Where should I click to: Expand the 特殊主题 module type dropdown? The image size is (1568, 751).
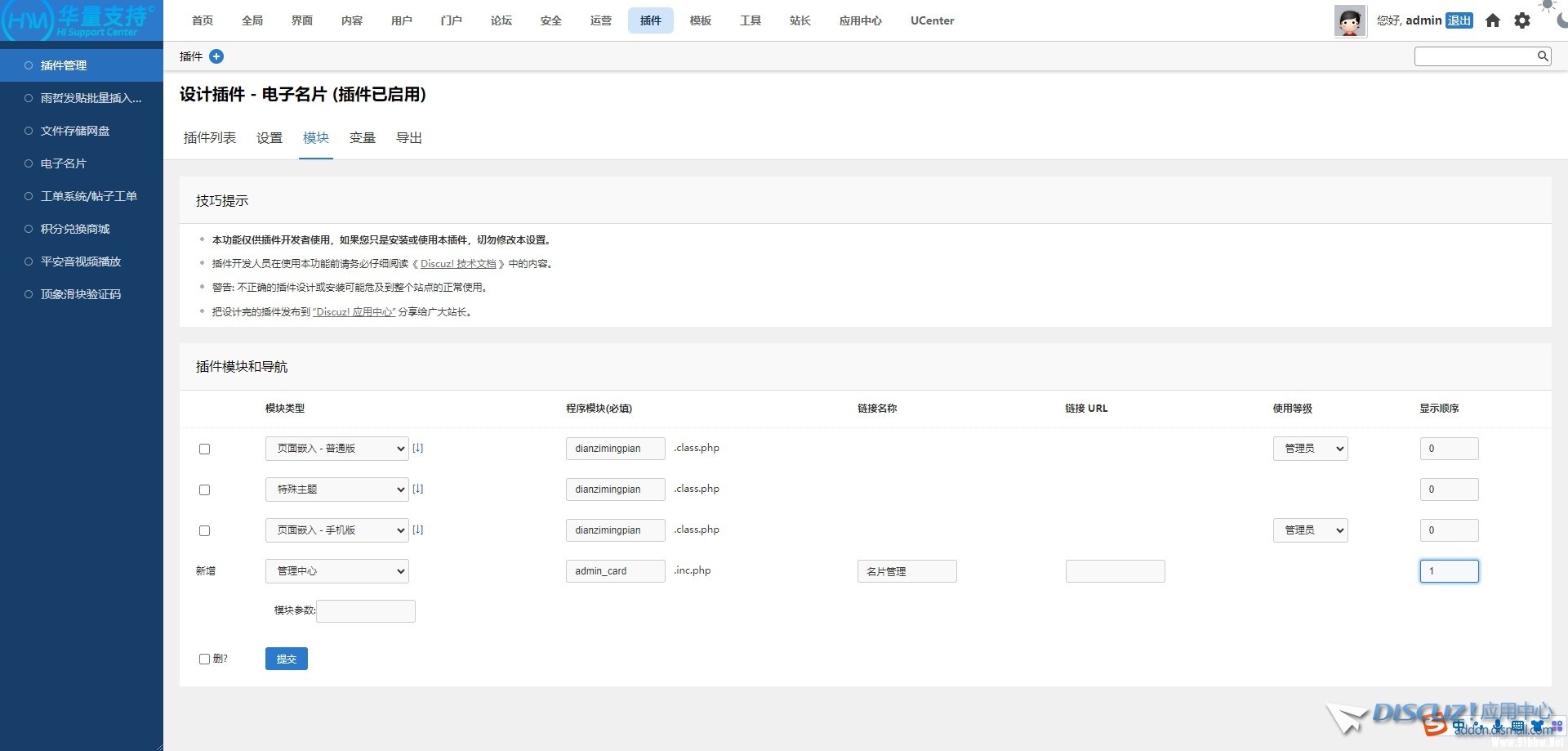pyautogui.click(x=336, y=489)
